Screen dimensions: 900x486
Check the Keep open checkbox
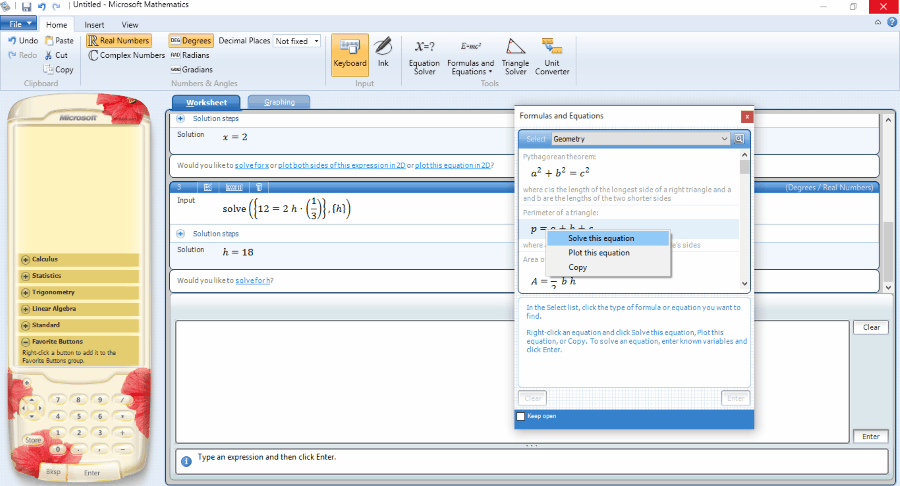[521, 417]
